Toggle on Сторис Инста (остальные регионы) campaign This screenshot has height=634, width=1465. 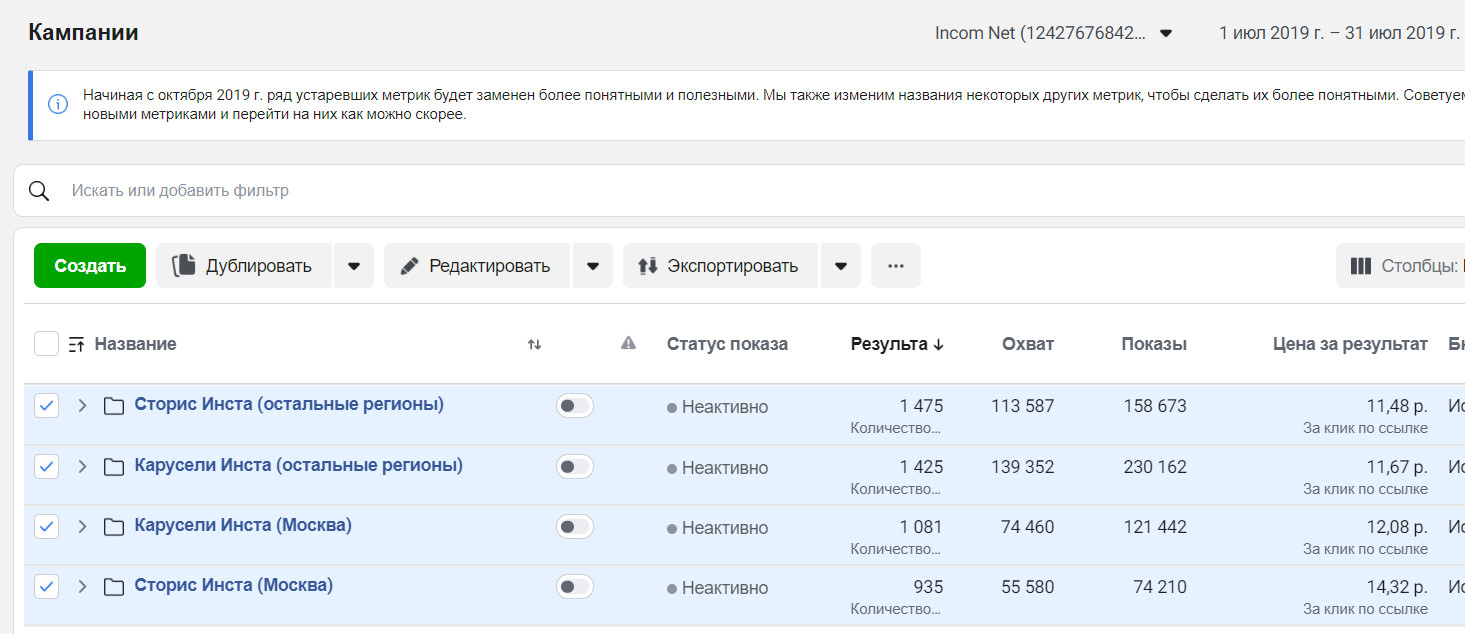coord(574,406)
